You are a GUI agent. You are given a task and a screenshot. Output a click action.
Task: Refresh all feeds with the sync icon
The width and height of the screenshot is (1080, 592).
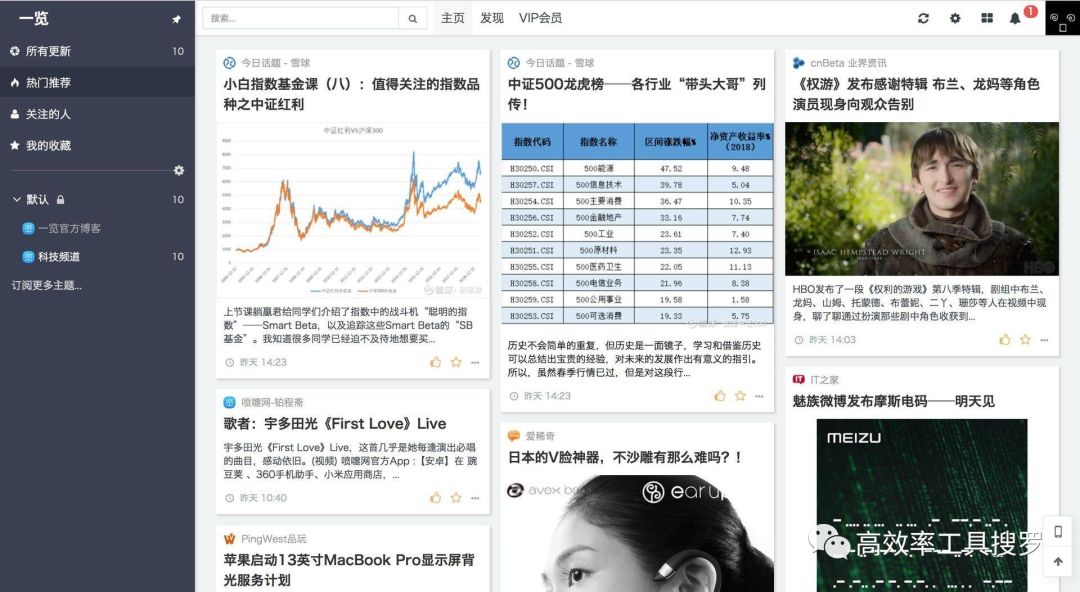[x=923, y=18]
